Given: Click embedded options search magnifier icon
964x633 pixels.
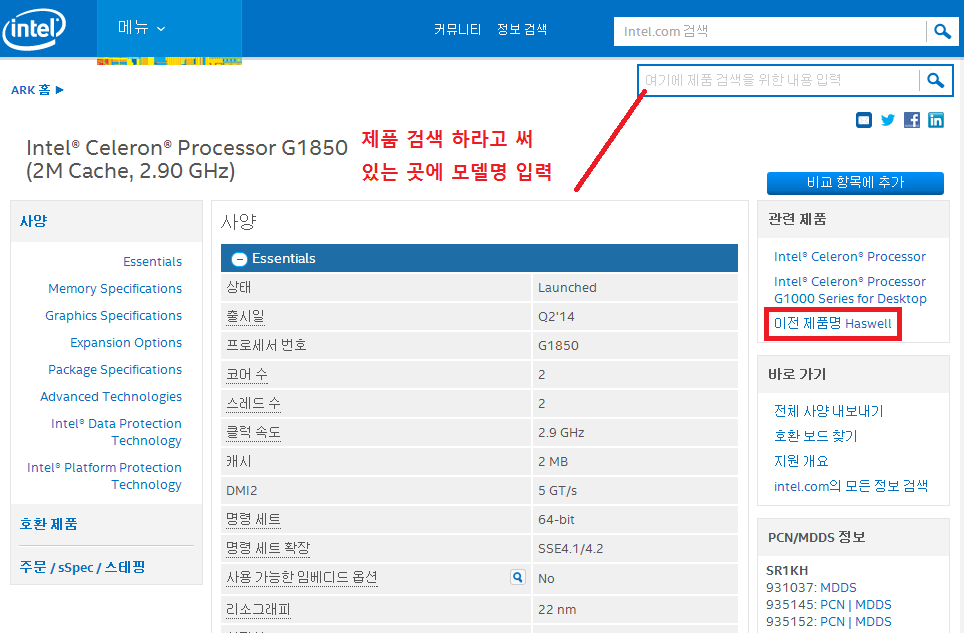Looking at the screenshot, I should [518, 577].
